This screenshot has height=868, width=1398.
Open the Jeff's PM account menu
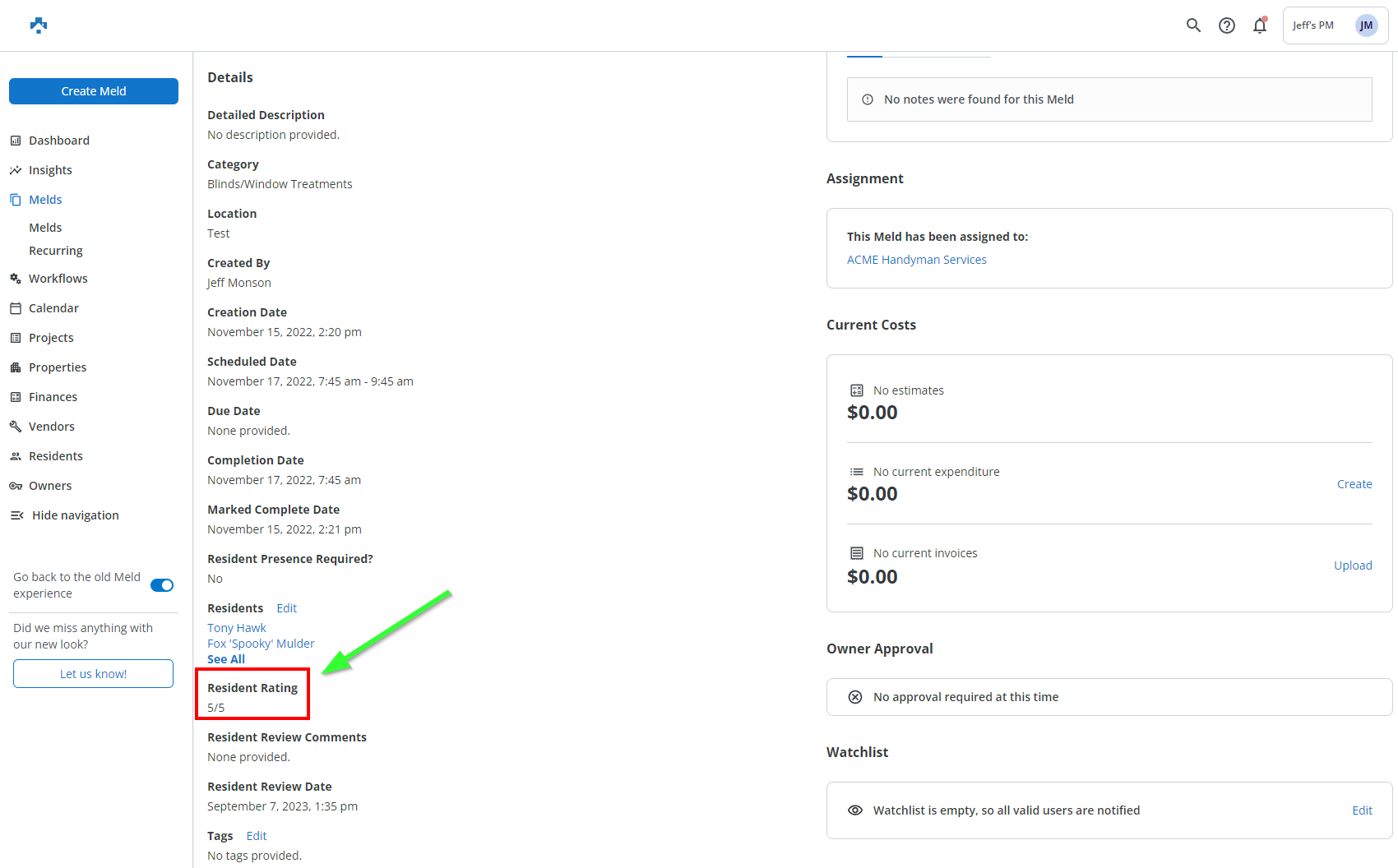coord(1335,25)
